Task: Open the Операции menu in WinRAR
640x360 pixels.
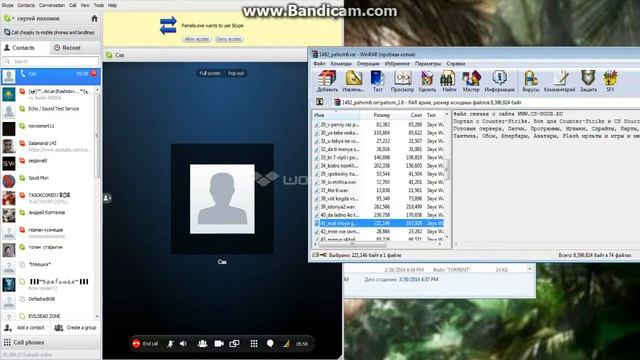Action: 368,64
